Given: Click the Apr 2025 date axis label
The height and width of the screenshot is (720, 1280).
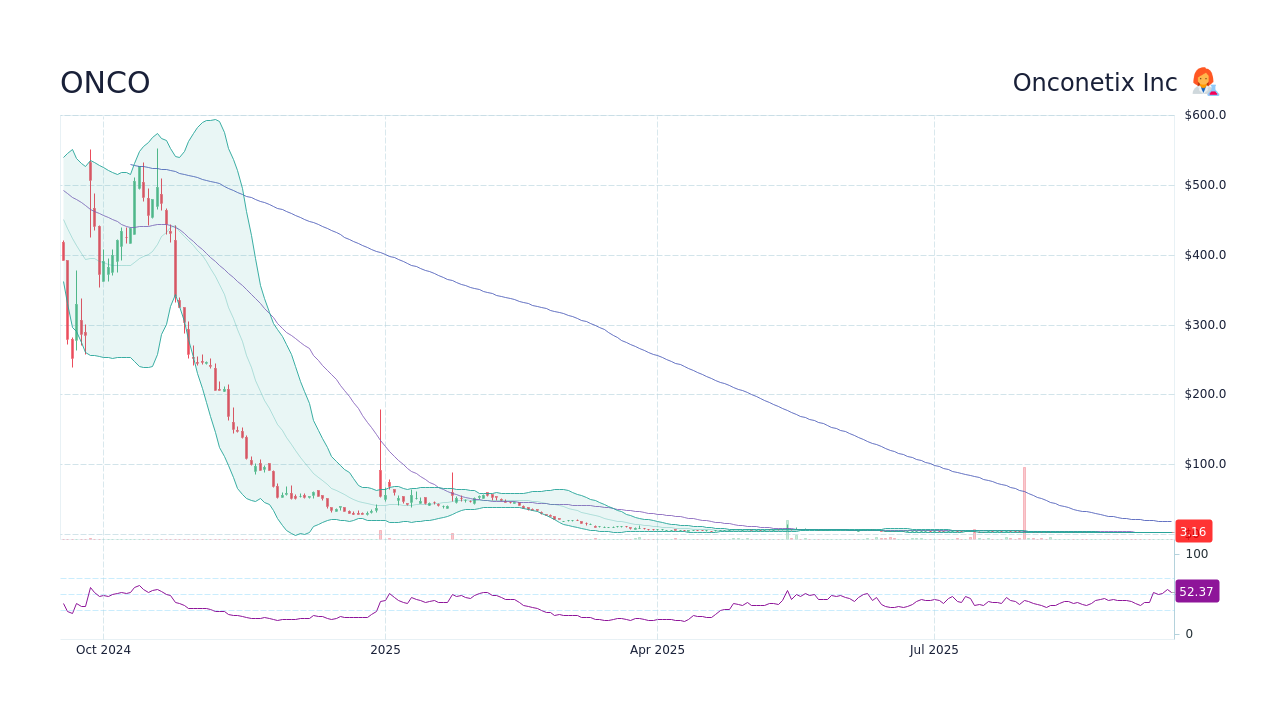Looking at the screenshot, I should (658, 649).
